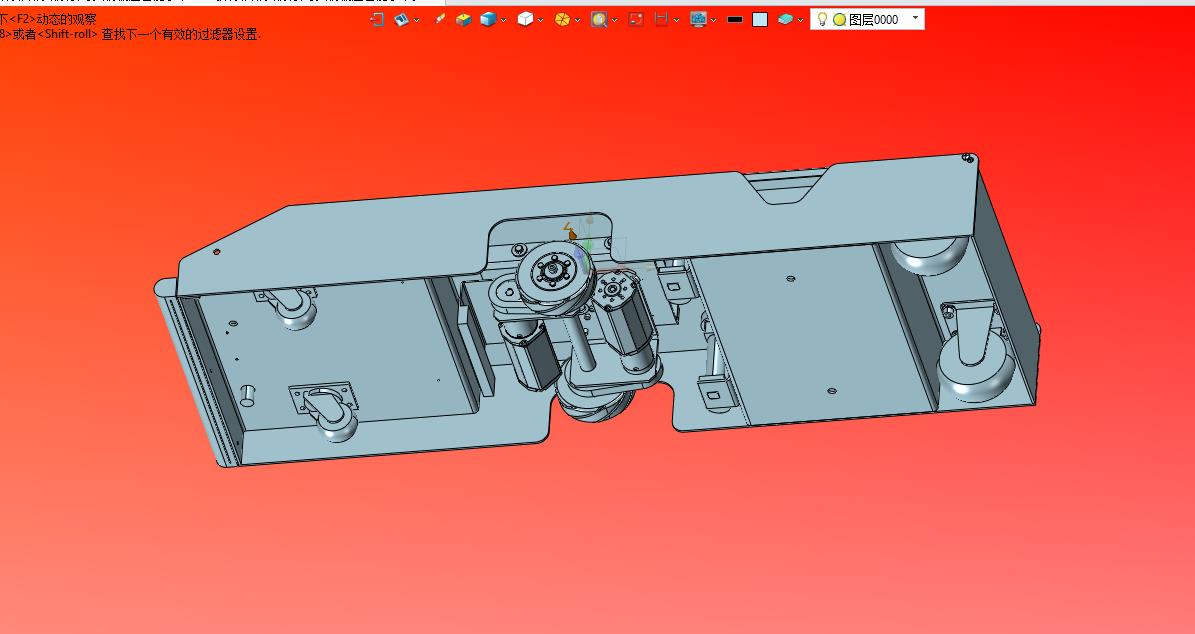Toggle the light bulb layer visibility
The width and height of the screenshot is (1195, 634).
822,19
